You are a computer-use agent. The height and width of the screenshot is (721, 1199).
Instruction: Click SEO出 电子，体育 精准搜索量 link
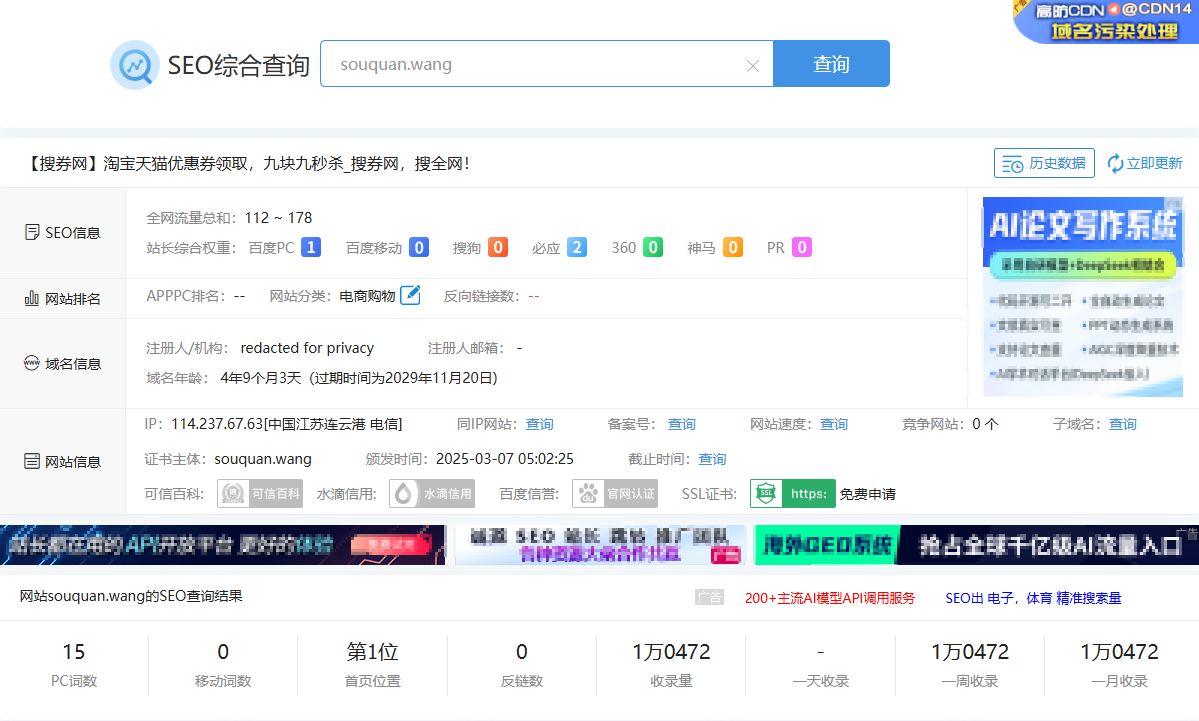tap(1033, 598)
